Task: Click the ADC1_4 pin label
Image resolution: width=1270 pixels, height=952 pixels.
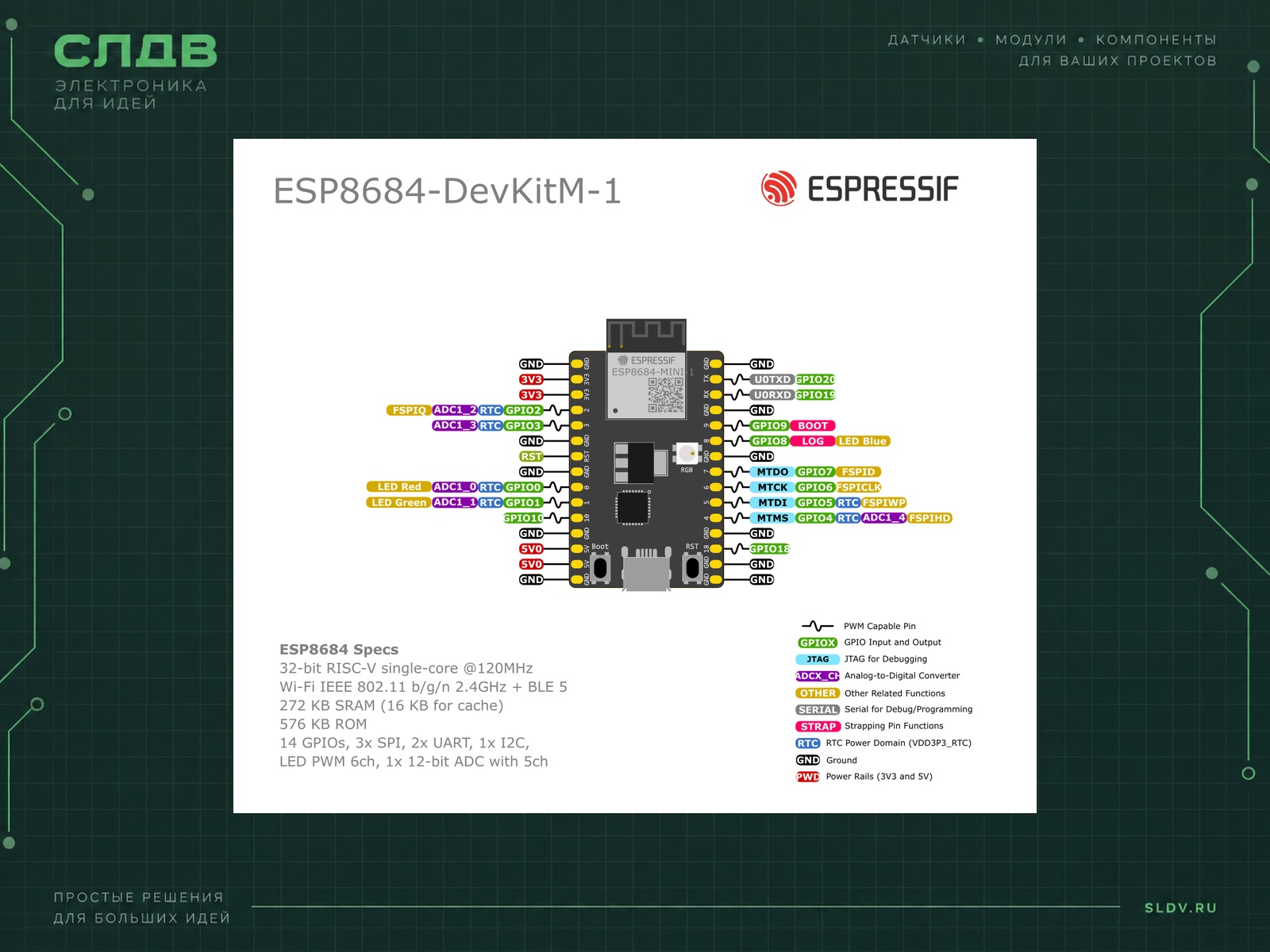Action: tap(883, 518)
